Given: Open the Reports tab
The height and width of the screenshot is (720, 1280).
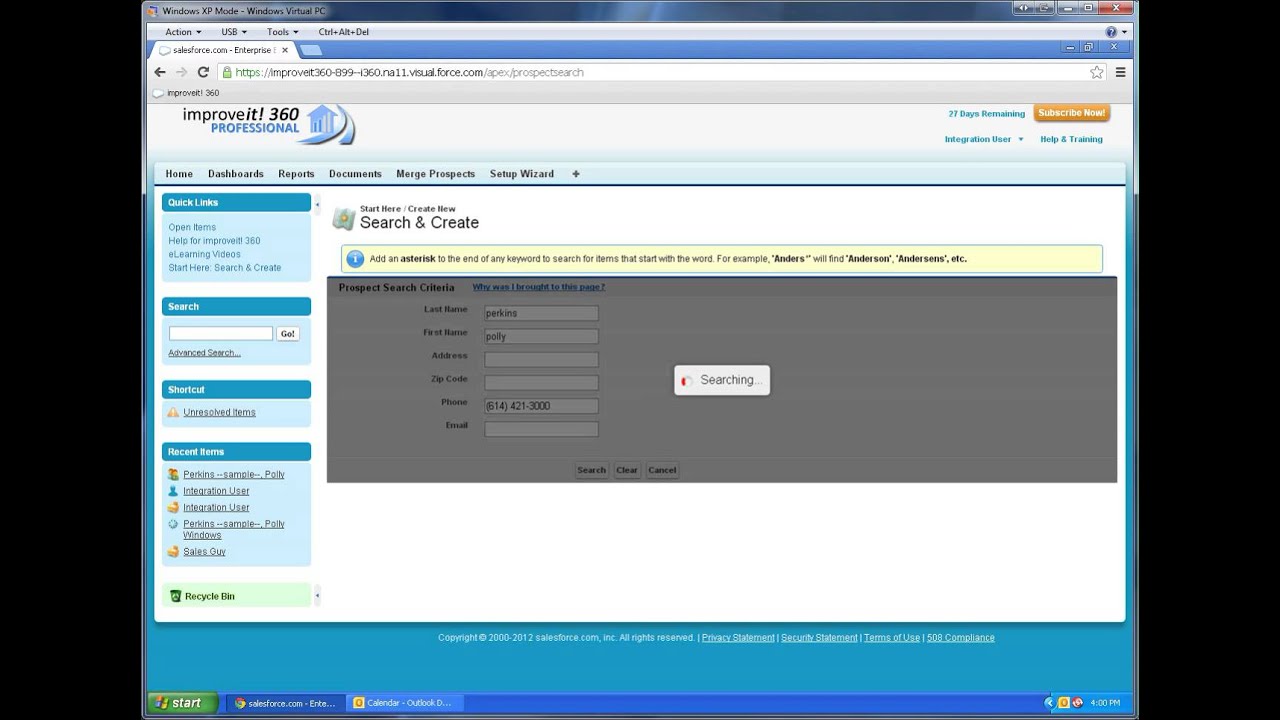Looking at the screenshot, I should click(x=296, y=174).
